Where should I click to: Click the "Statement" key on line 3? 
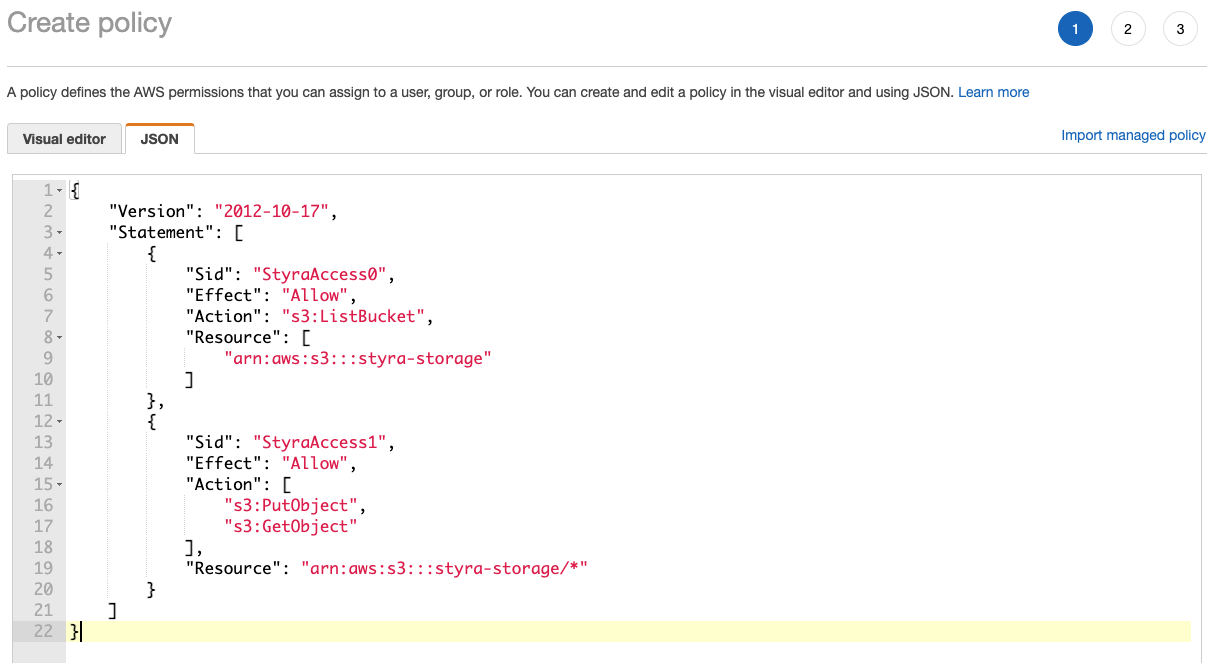161,232
